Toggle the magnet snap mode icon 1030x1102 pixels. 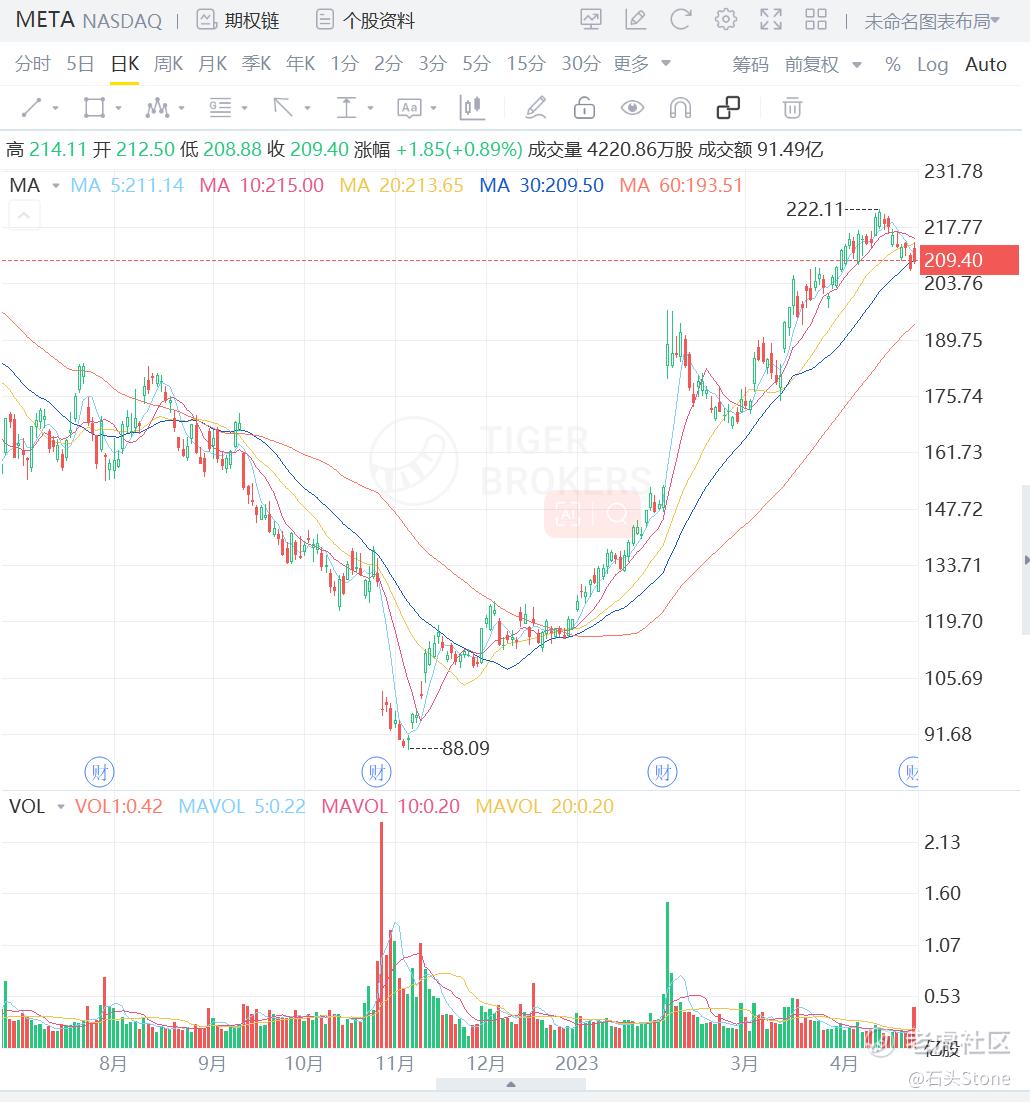680,108
